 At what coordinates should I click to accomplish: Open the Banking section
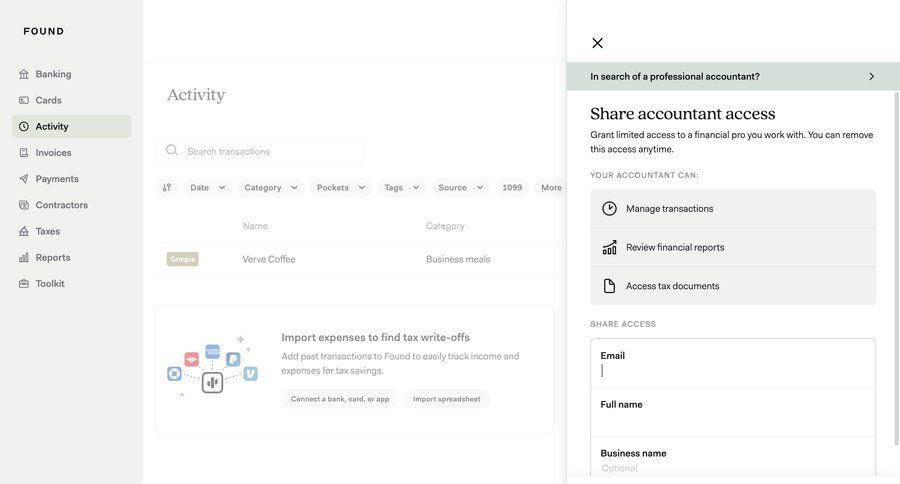pyautogui.click(x=71, y=74)
